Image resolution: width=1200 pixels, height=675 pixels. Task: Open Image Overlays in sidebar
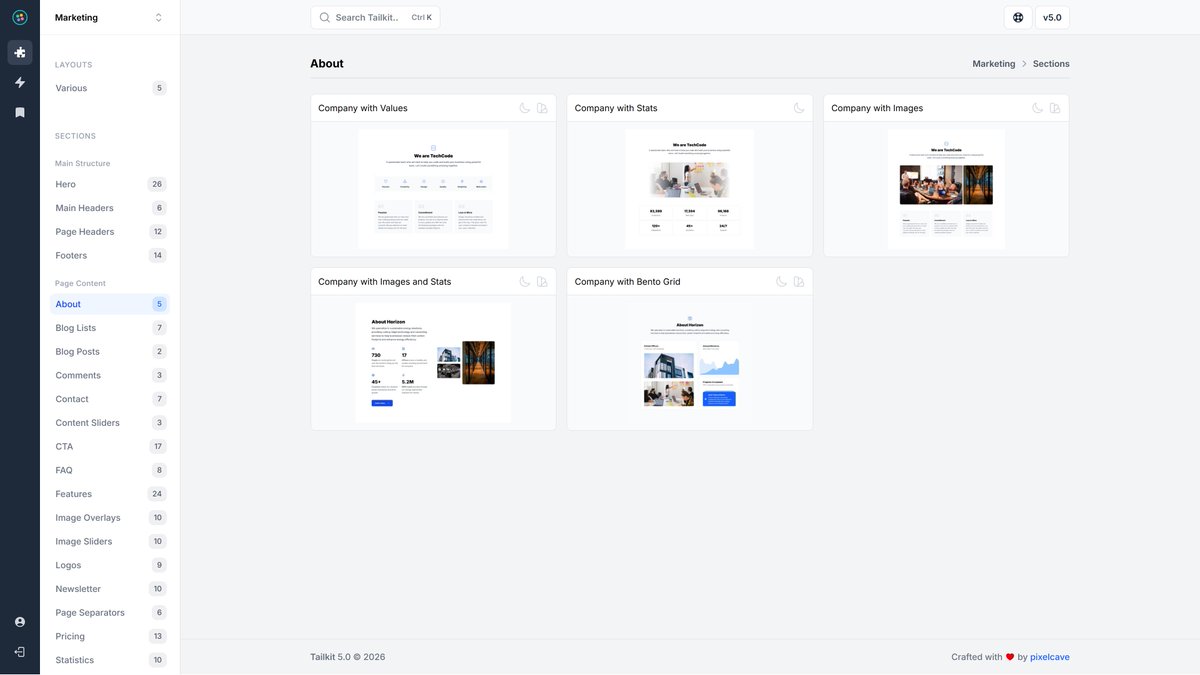coord(110,518)
